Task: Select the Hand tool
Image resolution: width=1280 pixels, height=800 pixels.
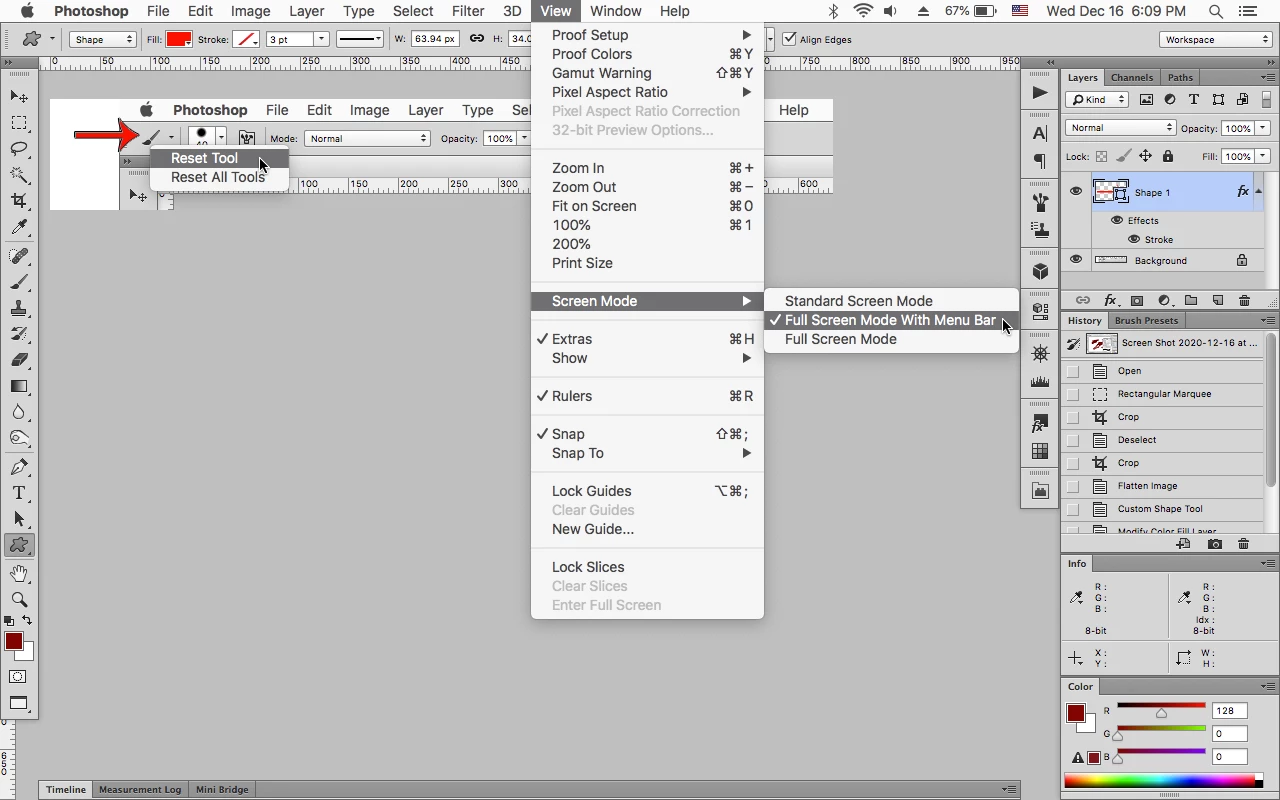Action: [x=19, y=574]
